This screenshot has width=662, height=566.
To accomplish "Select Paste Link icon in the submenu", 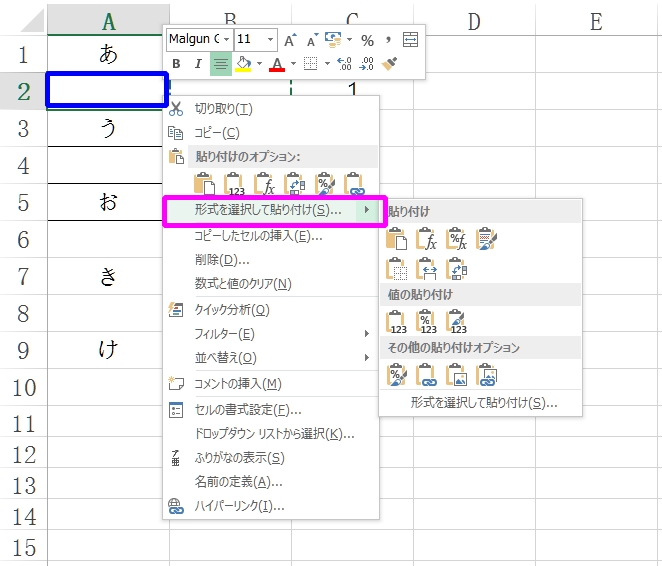I will tap(427, 376).
